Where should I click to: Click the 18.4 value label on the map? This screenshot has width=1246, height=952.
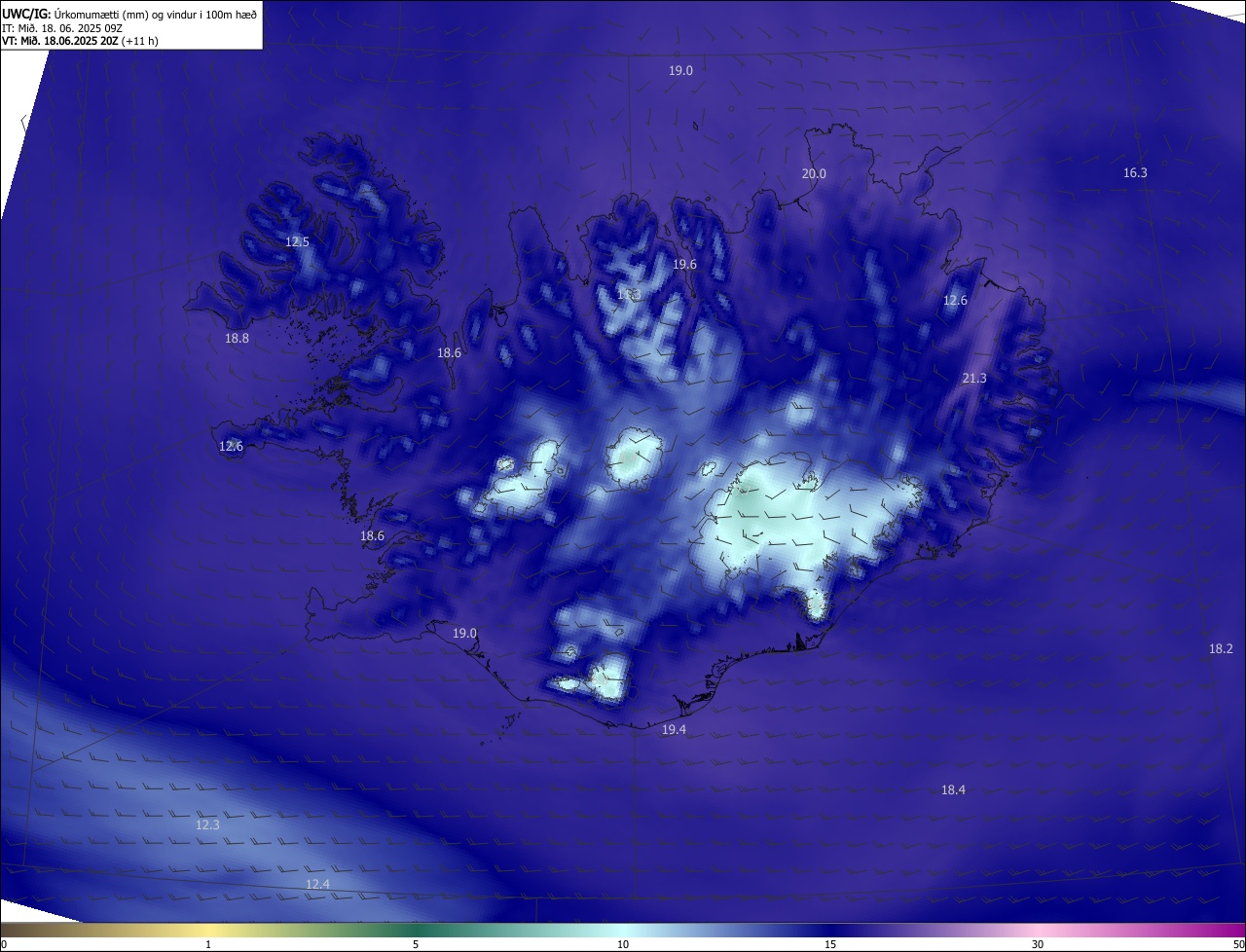pyautogui.click(x=953, y=789)
